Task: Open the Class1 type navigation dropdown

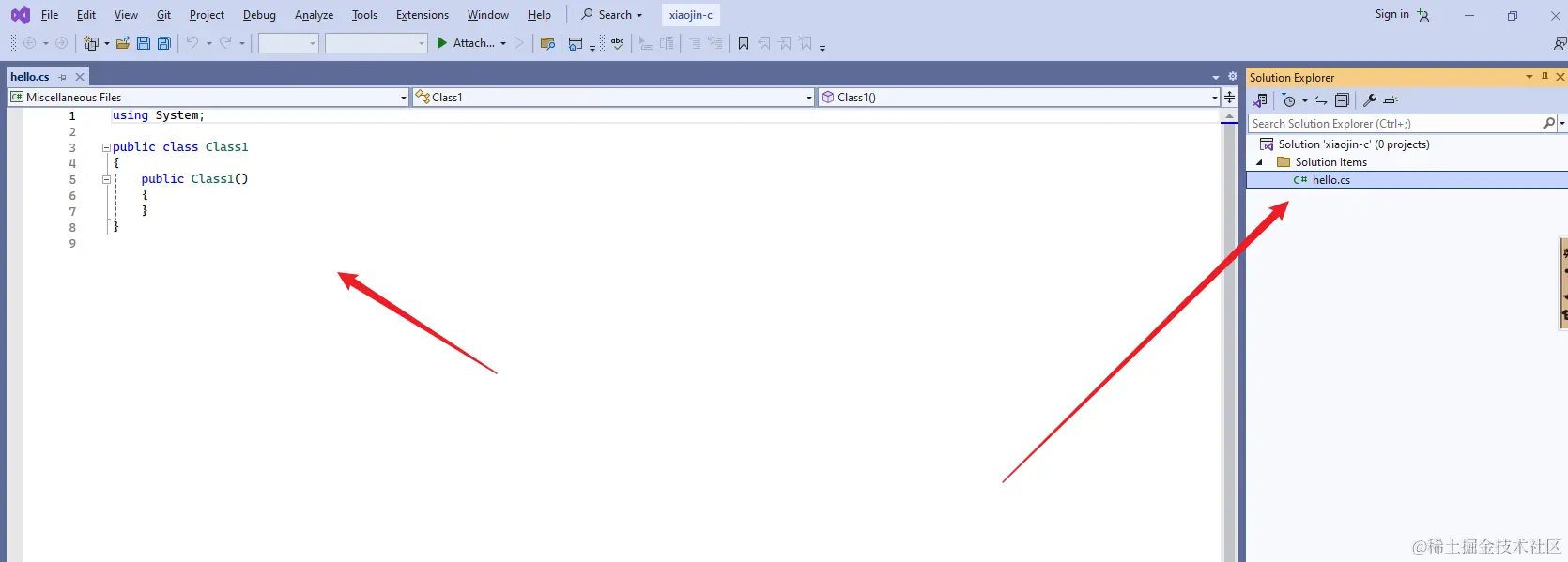Action: (x=809, y=97)
